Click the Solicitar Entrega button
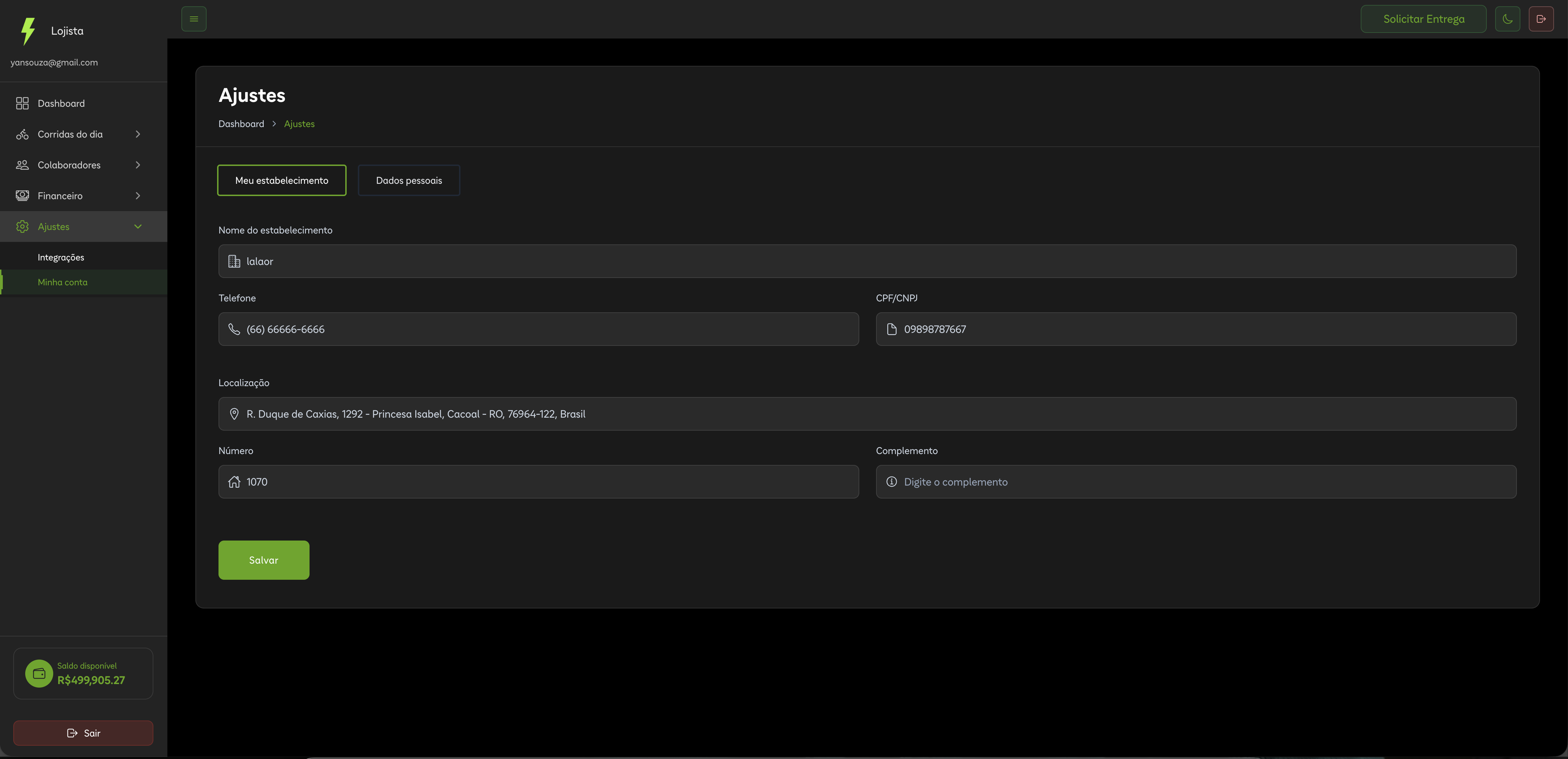1568x759 pixels. point(1423,19)
